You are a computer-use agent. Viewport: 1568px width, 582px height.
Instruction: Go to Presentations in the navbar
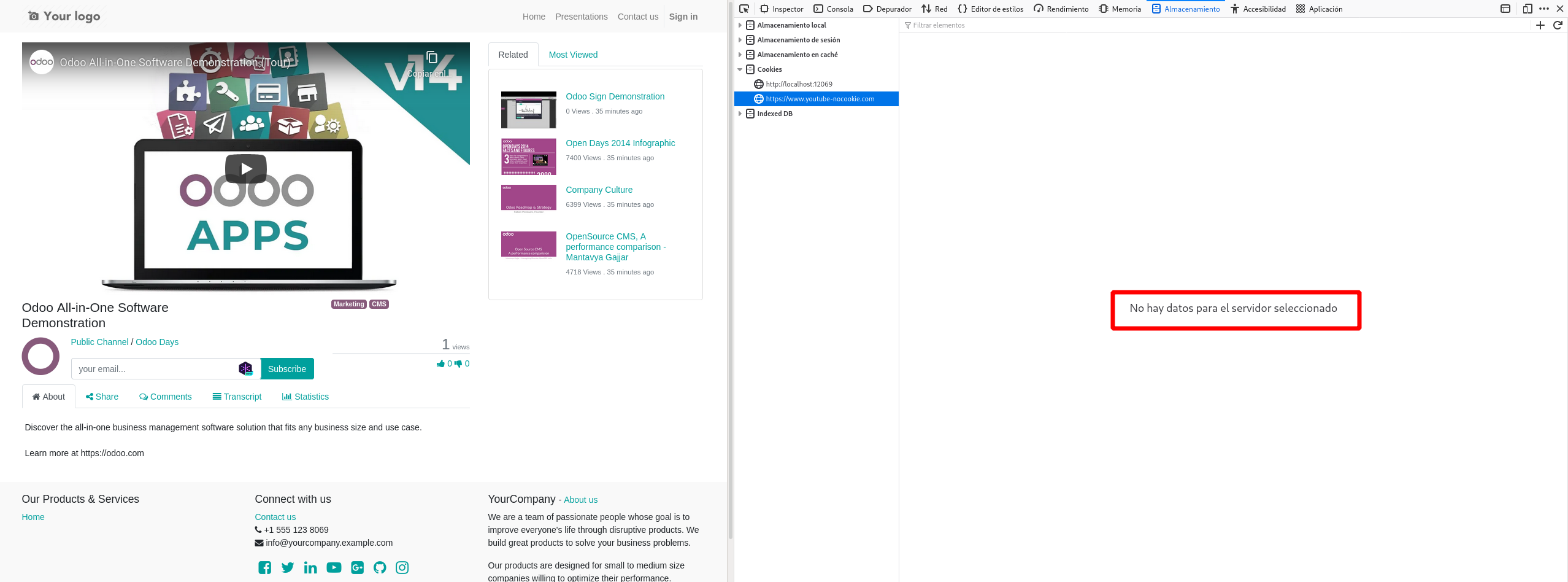tap(582, 17)
